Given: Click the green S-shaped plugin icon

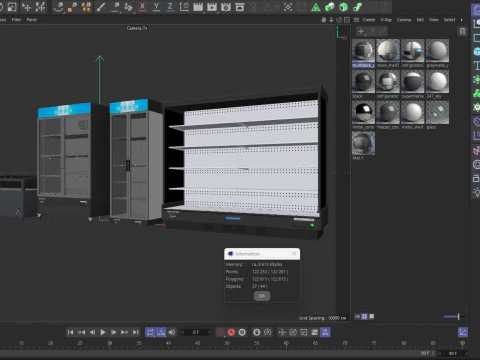Looking at the screenshot, I should click(358, 7).
